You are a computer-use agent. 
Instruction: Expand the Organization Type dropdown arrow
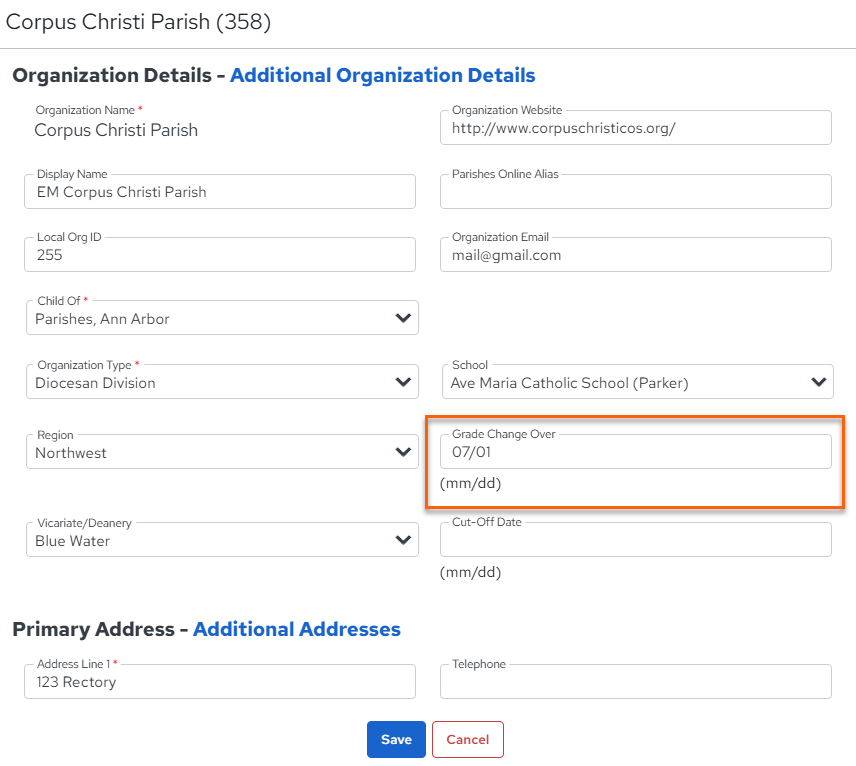click(x=403, y=382)
